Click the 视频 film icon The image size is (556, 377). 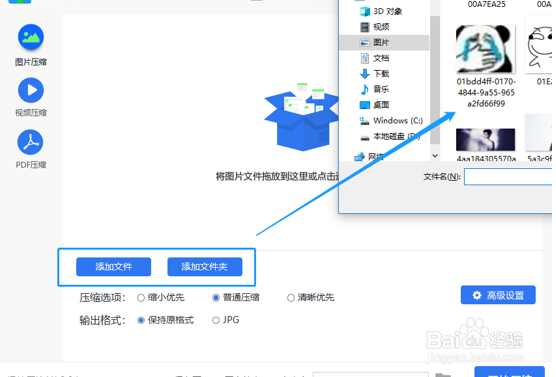coord(365,27)
